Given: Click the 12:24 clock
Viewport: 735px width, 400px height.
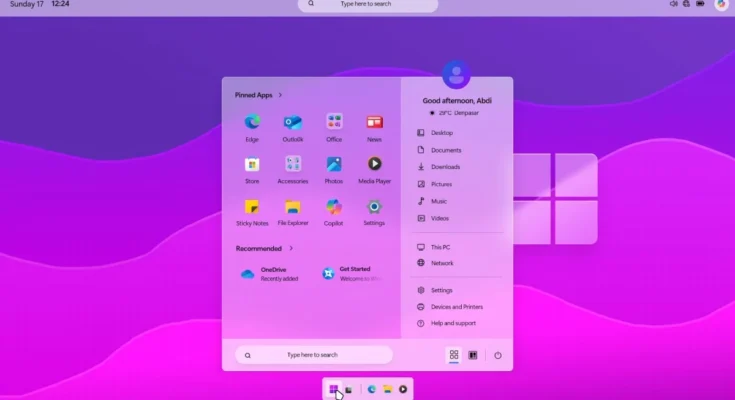Looking at the screenshot, I should pos(60,4).
